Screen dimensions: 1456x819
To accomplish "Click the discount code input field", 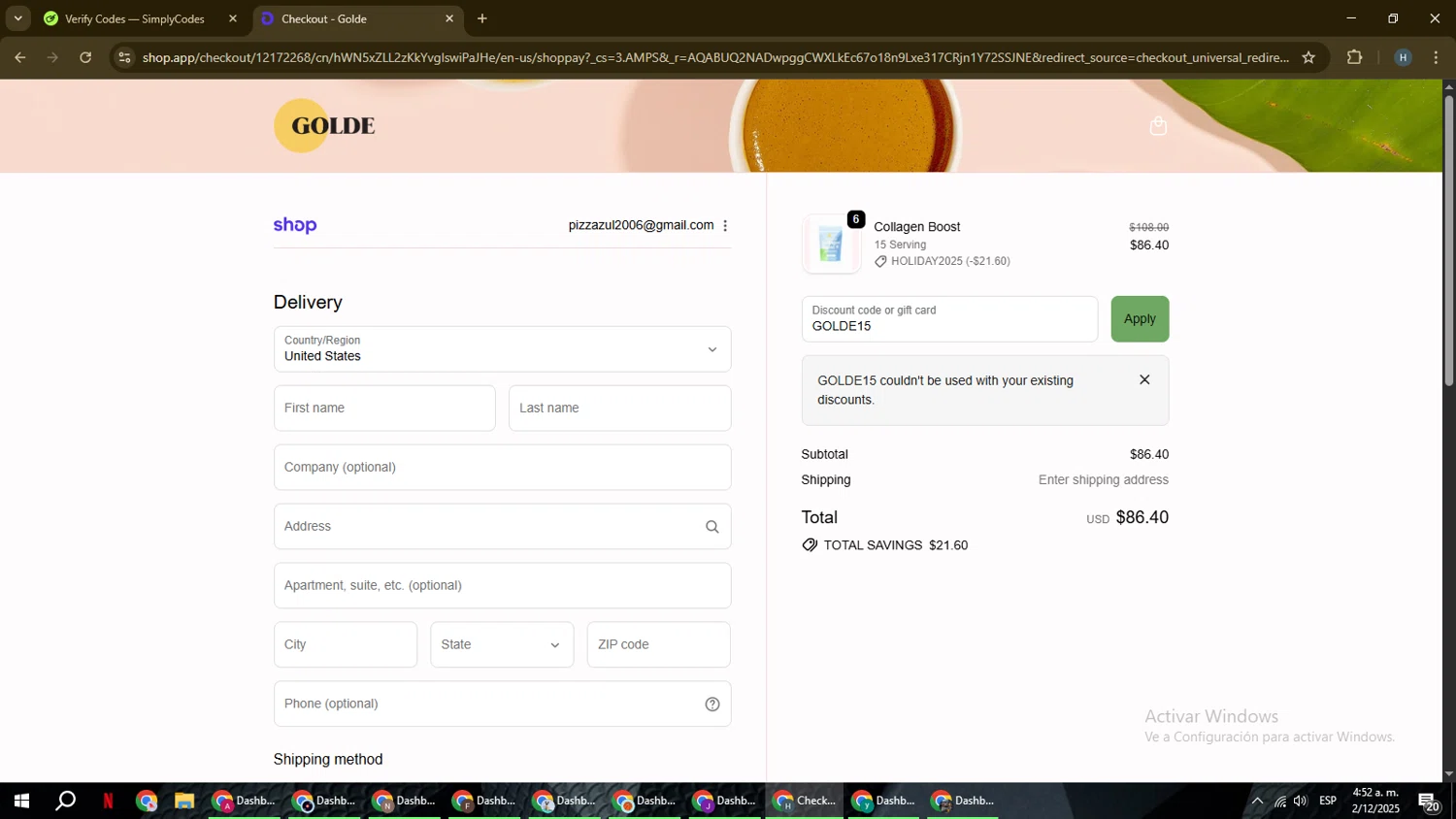I will pyautogui.click(x=949, y=319).
